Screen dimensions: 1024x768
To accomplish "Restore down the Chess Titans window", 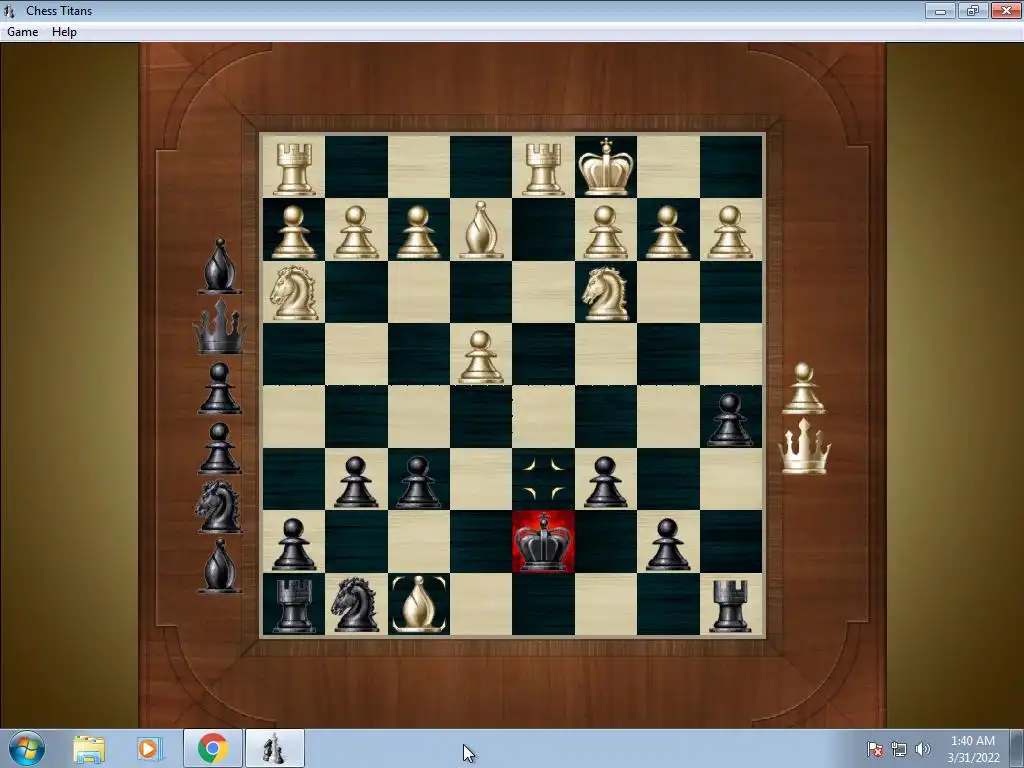I will (x=973, y=10).
